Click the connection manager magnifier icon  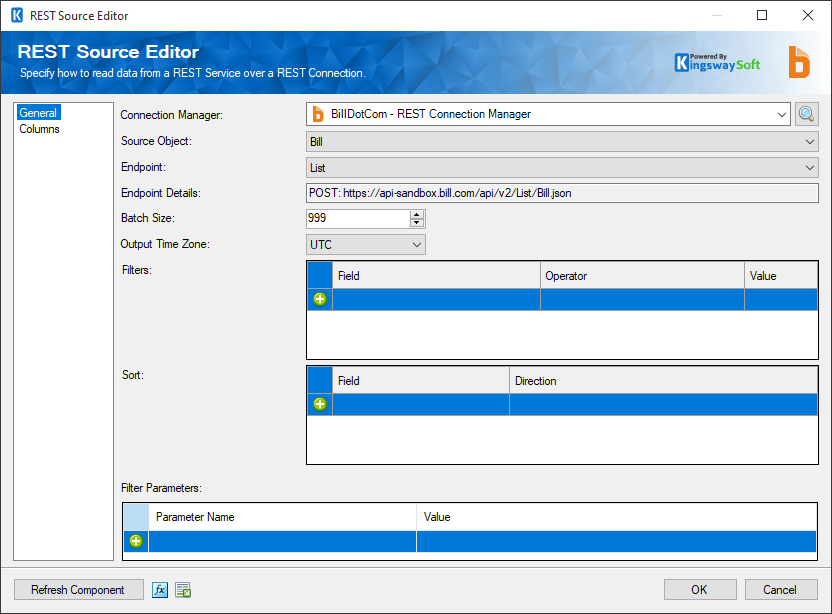coord(807,114)
